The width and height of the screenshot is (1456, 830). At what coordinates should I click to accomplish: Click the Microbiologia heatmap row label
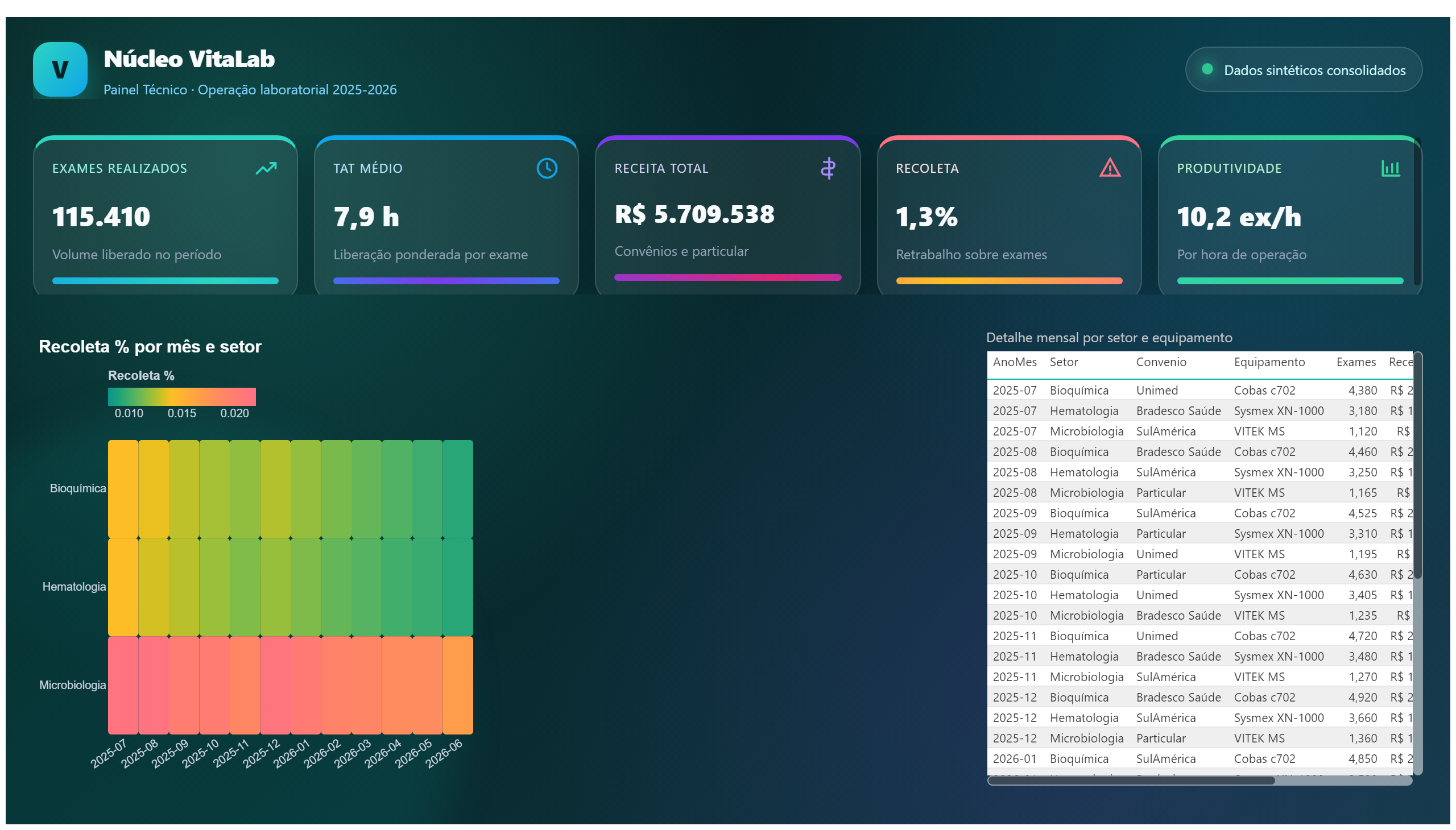click(72, 686)
